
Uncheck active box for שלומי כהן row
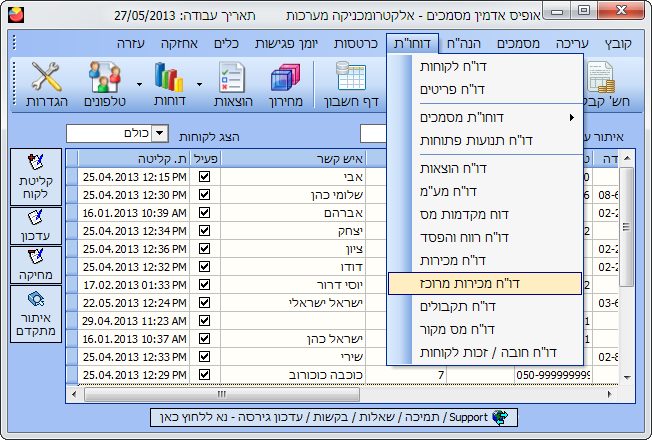point(204,195)
